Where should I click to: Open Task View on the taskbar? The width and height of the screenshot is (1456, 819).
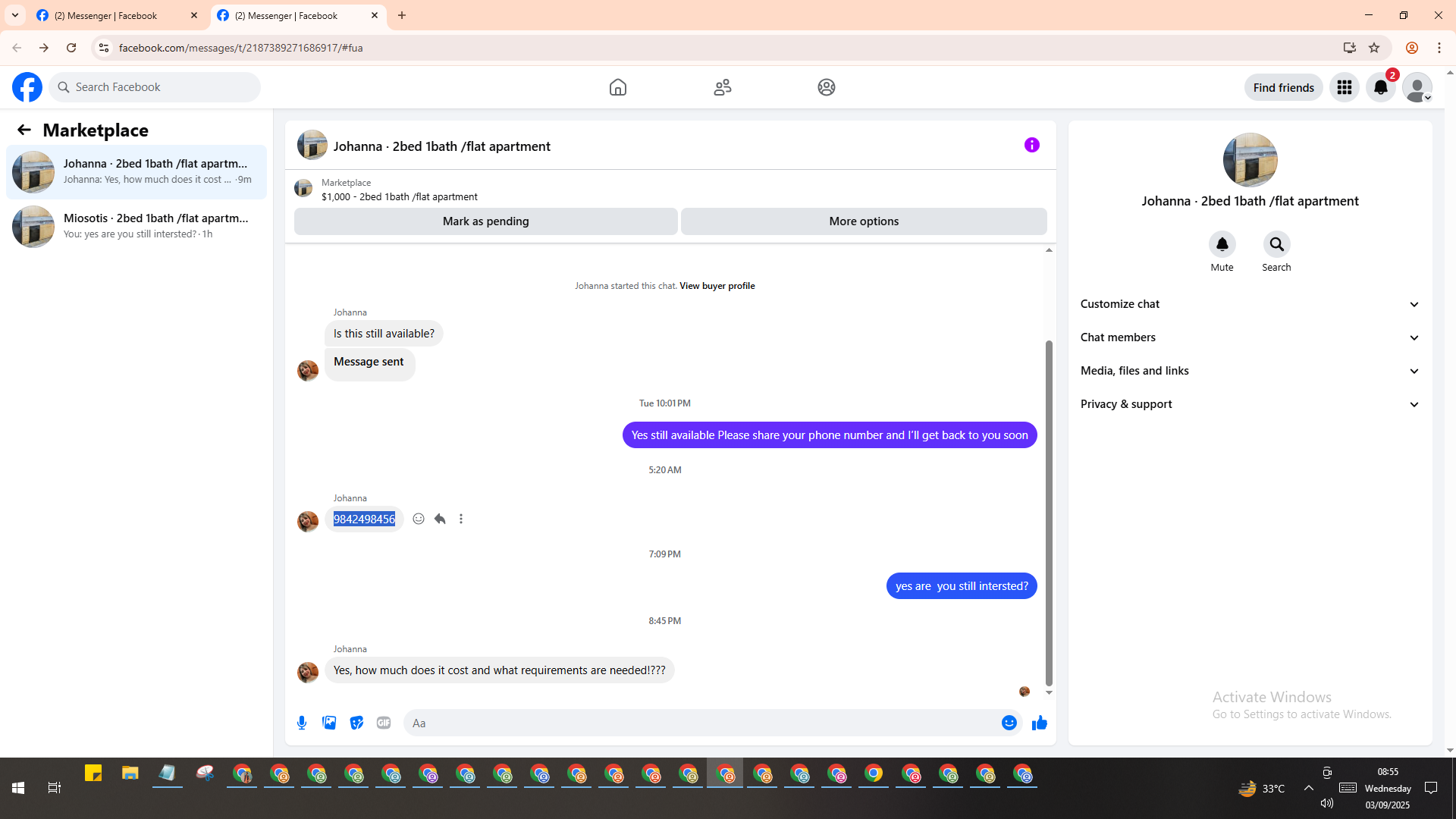click(55, 788)
